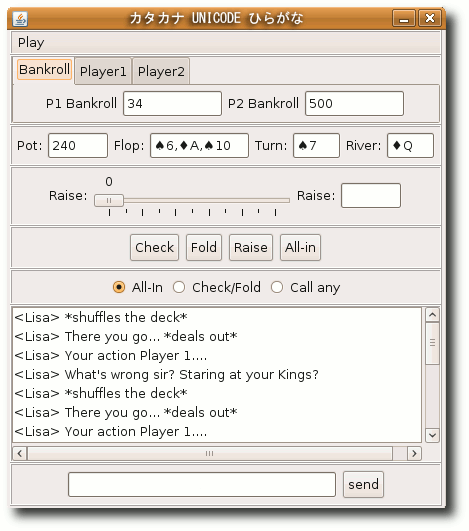This screenshot has height=531, width=469.
Task: Click the chat scrollbar down arrow
Action: [432, 435]
